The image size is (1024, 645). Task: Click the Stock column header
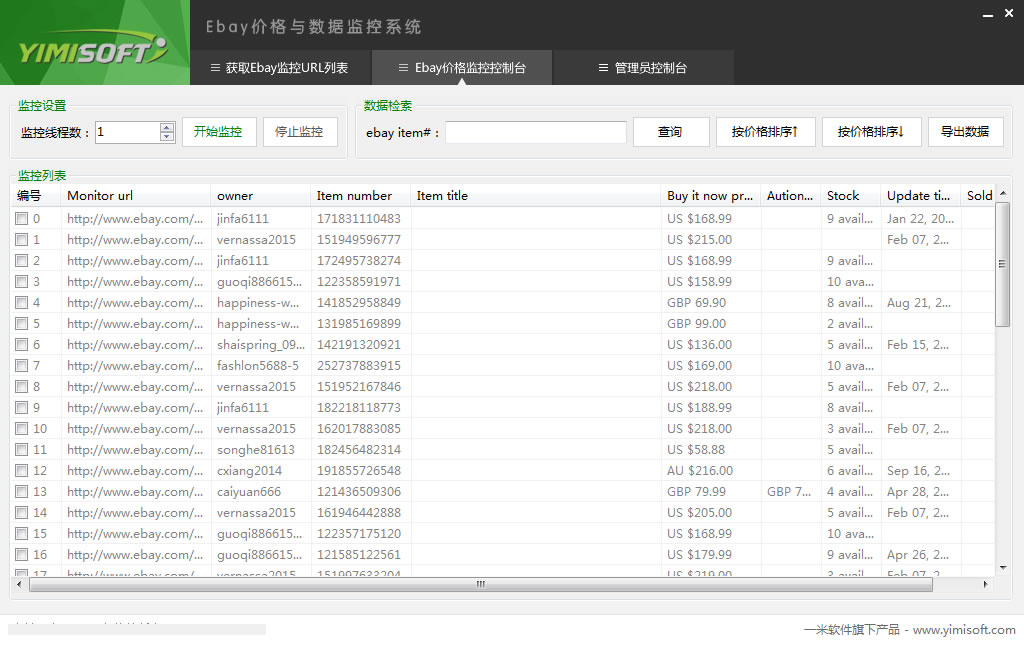[850, 196]
